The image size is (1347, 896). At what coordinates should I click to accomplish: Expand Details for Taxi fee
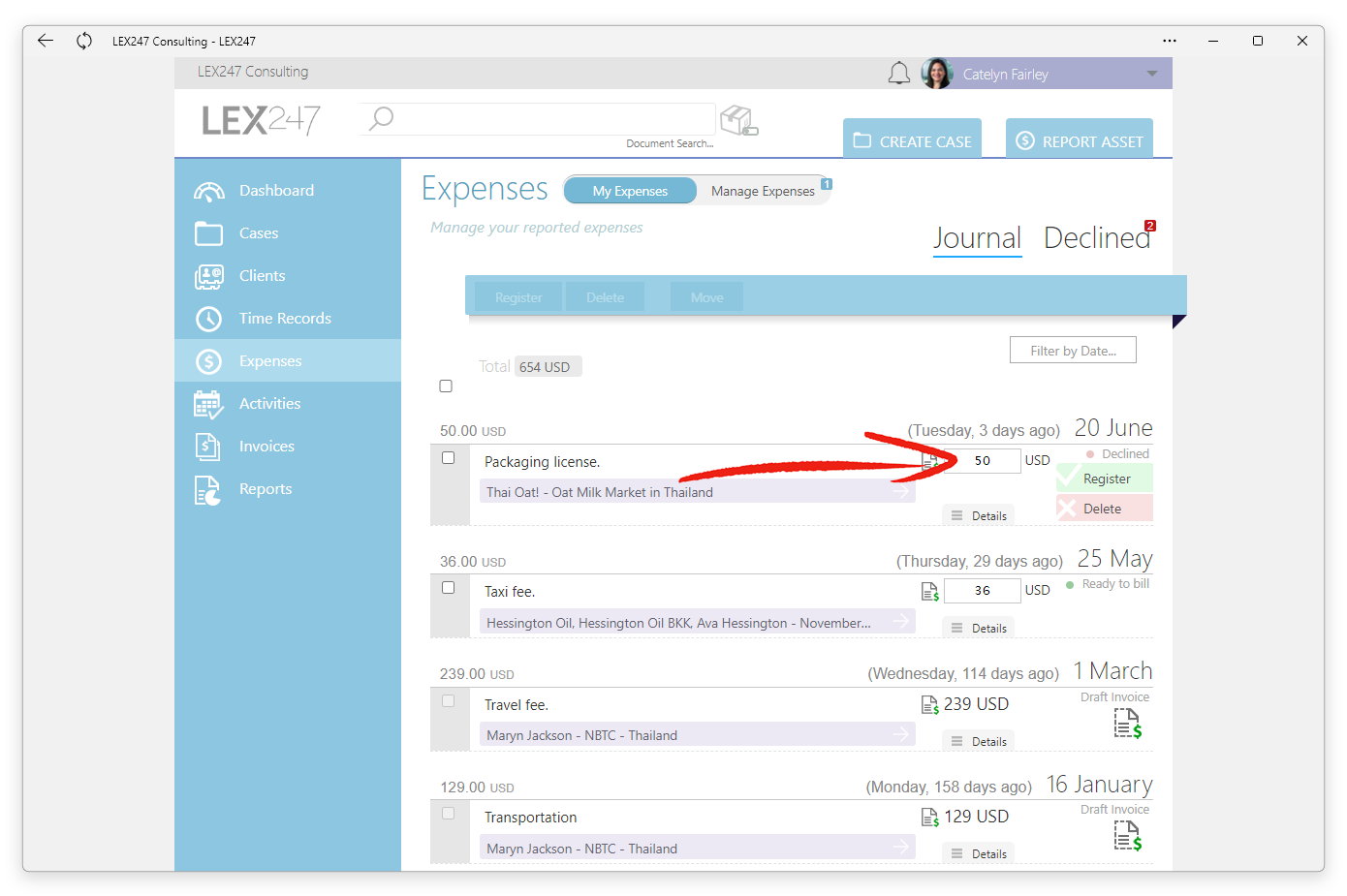coord(979,628)
